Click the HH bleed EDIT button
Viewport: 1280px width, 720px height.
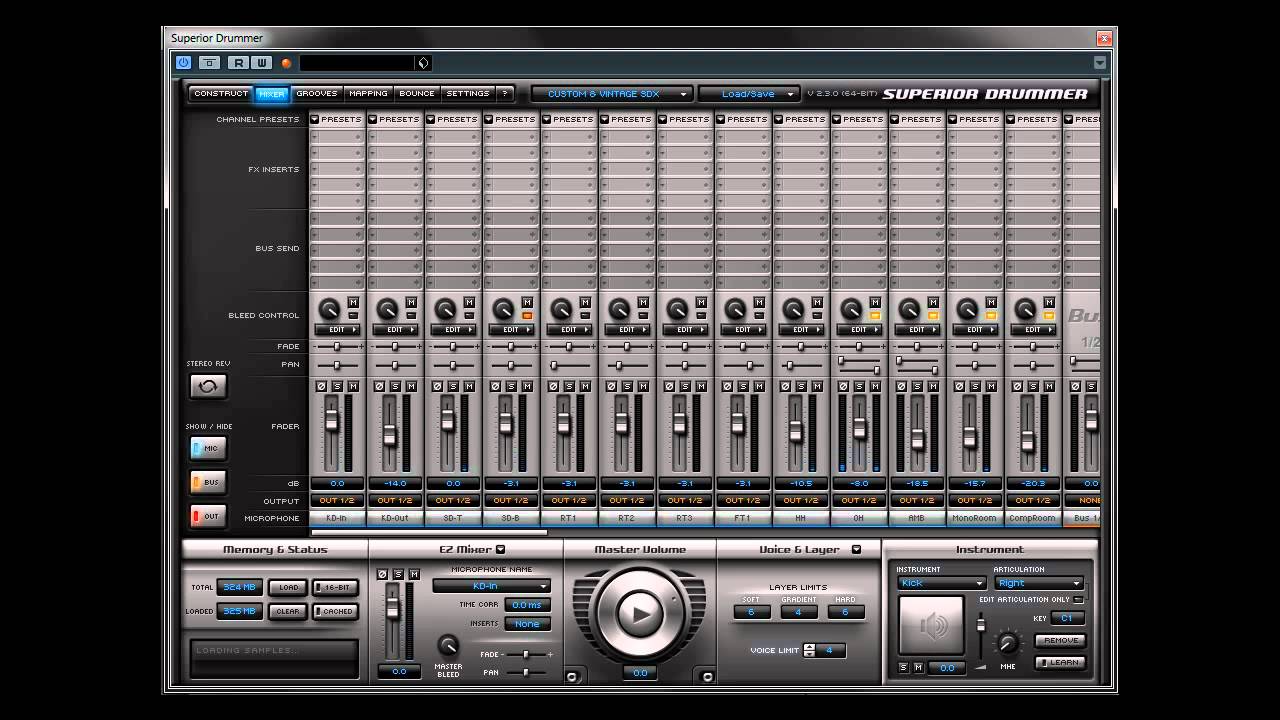[801, 330]
